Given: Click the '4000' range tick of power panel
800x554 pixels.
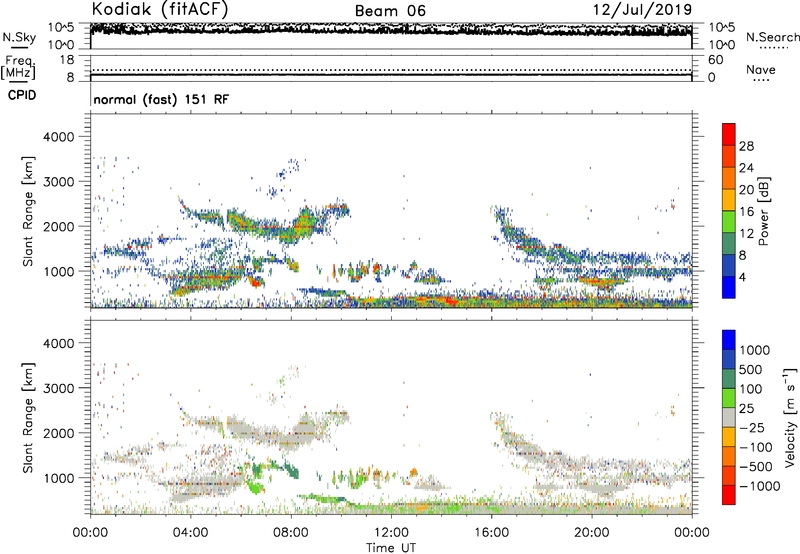Looking at the screenshot, I should tap(58, 137).
